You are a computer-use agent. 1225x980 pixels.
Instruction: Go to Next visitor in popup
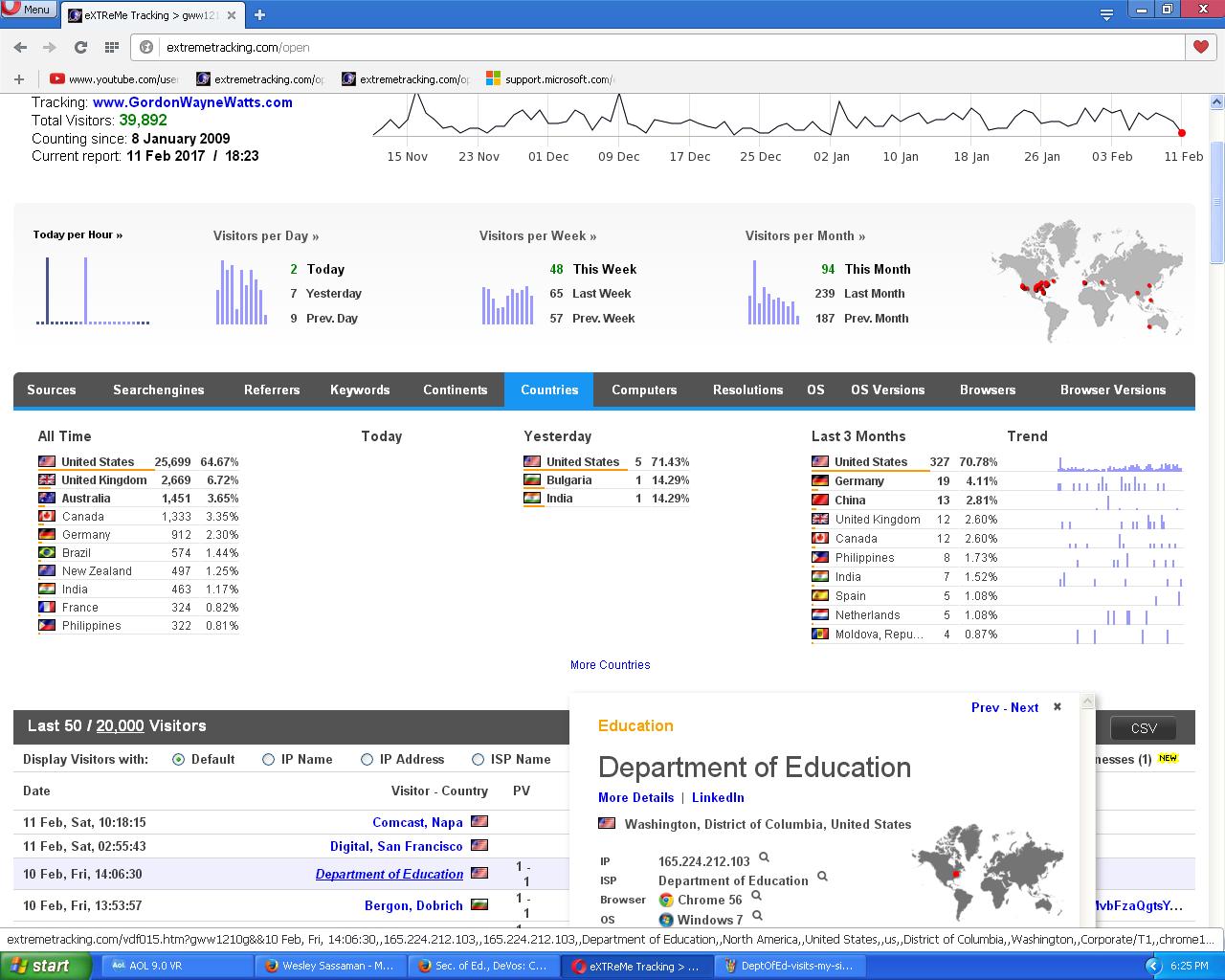(x=1025, y=707)
